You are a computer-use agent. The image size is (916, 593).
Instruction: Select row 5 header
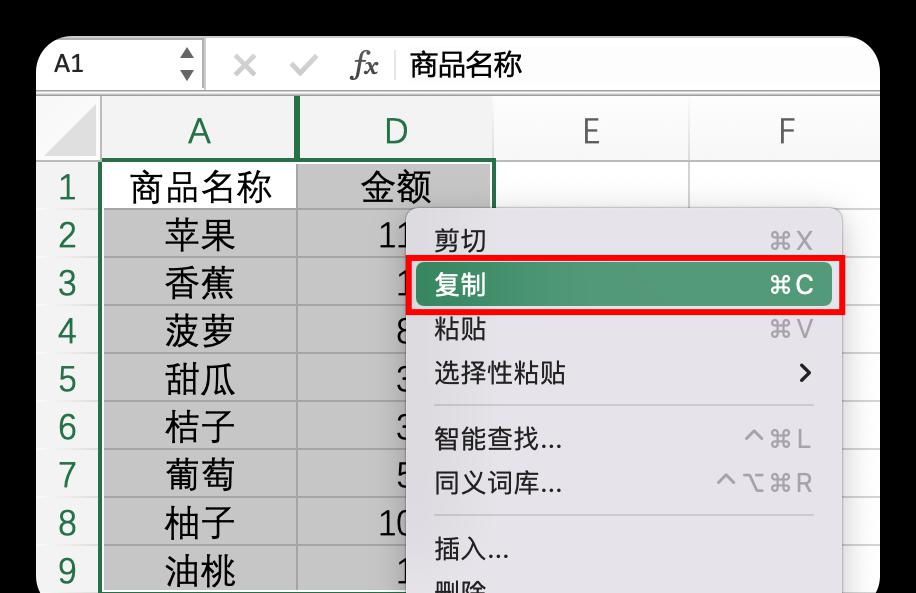68,379
